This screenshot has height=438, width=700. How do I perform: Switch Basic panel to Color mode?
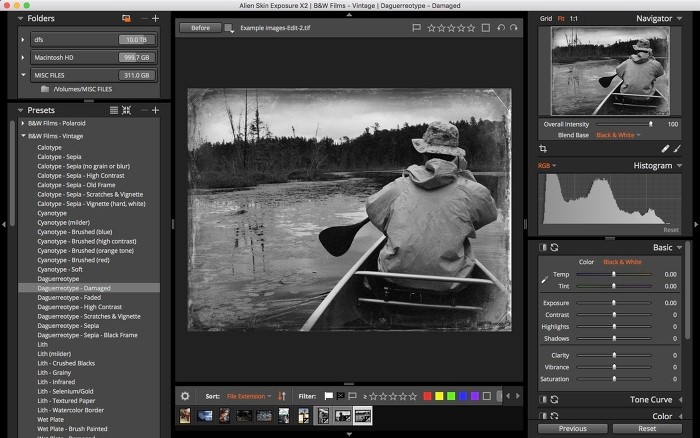(x=586, y=262)
